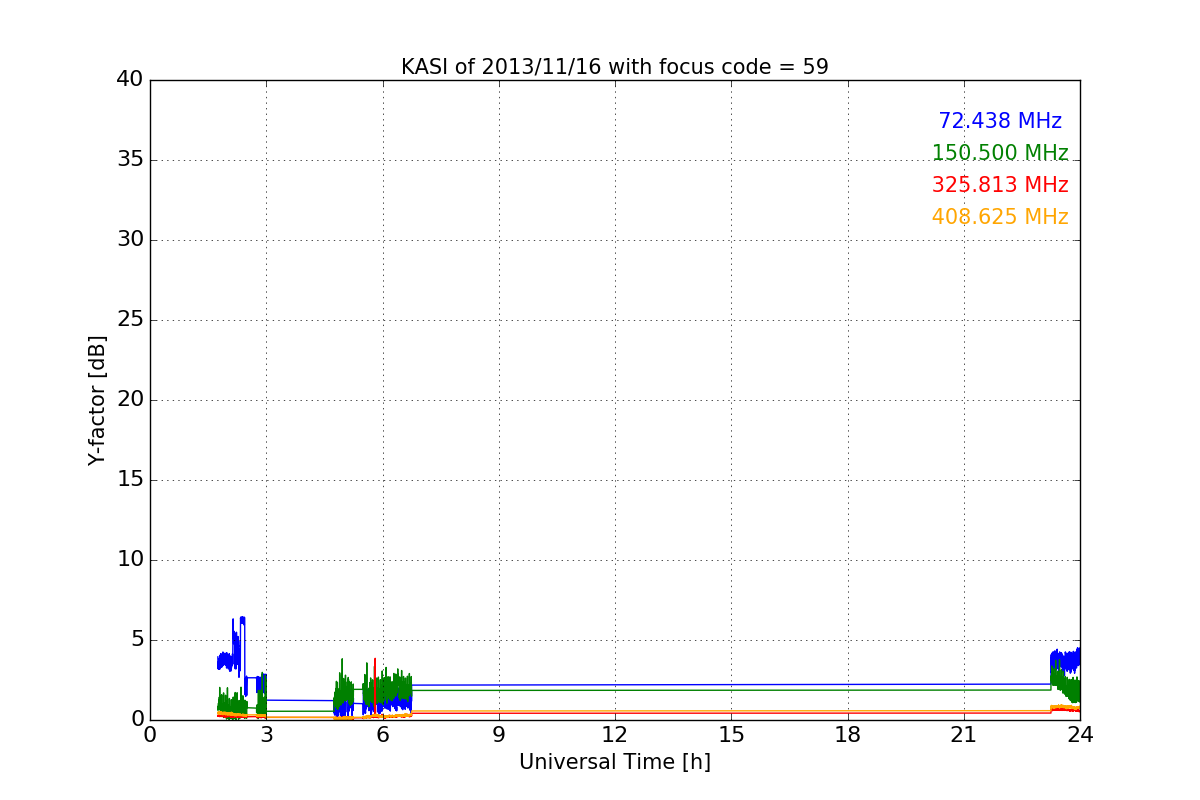Click the x-axis tick label '9'
Image resolution: width=1200 pixels, height=800 pixels.
[499, 734]
